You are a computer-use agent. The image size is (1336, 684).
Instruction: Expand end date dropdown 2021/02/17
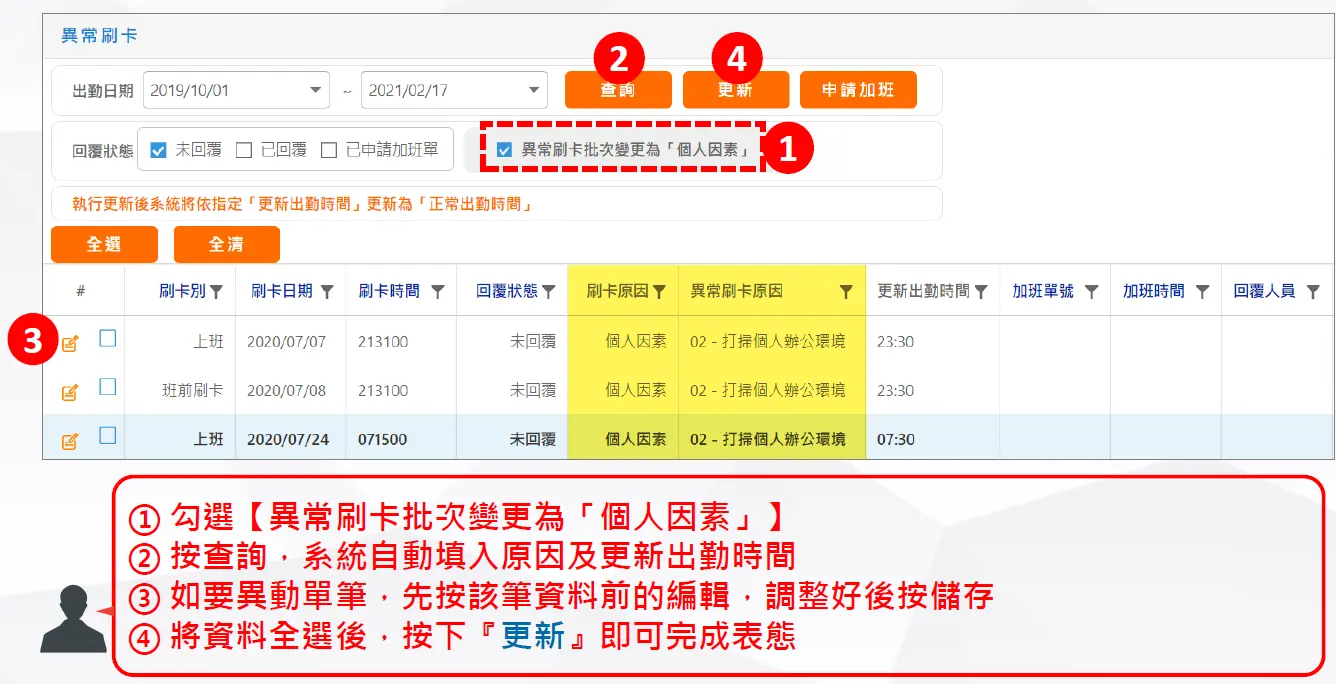(535, 90)
